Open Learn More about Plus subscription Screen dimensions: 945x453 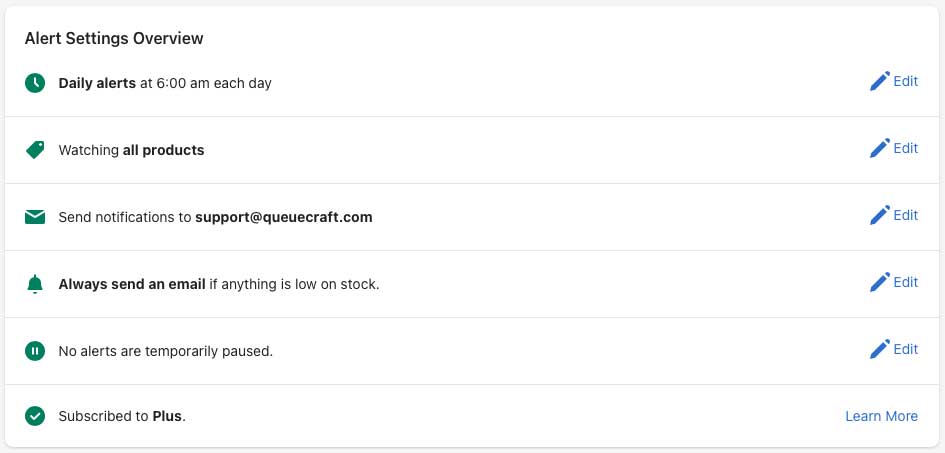[x=882, y=416]
